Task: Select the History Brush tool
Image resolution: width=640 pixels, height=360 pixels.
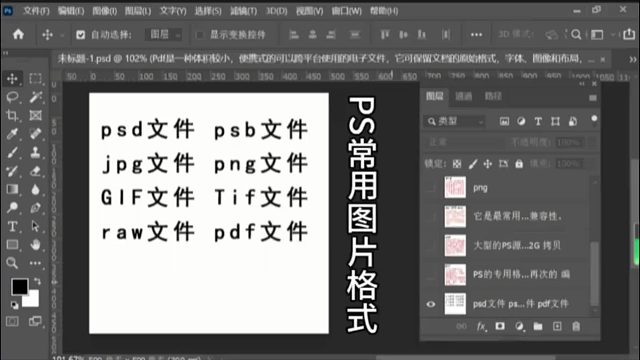Action: coord(12,171)
